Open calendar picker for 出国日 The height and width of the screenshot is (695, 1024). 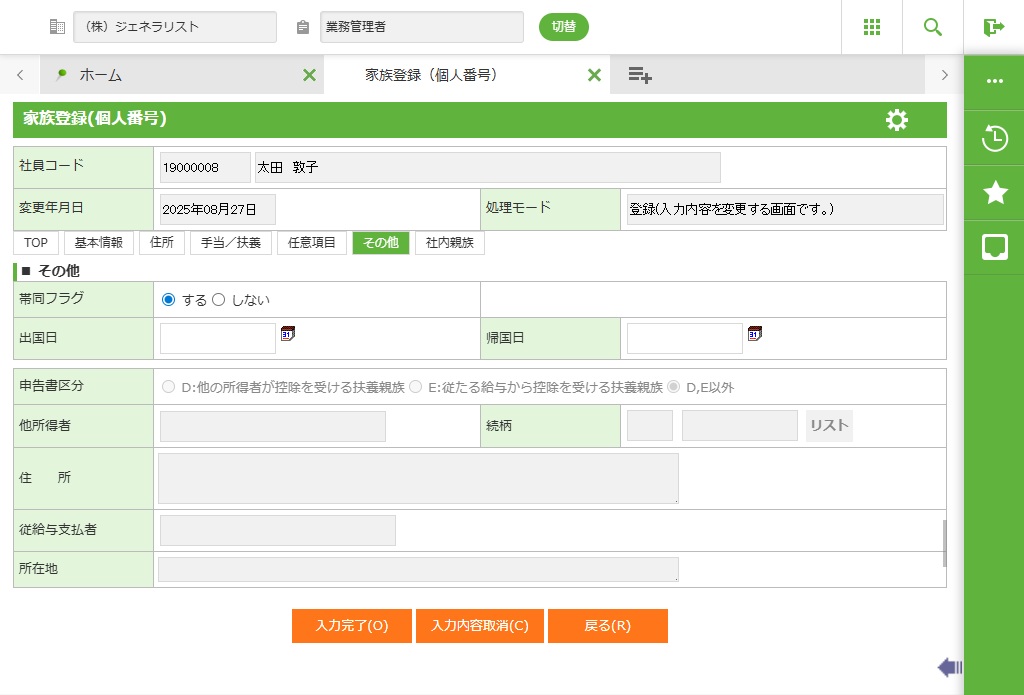click(x=288, y=334)
